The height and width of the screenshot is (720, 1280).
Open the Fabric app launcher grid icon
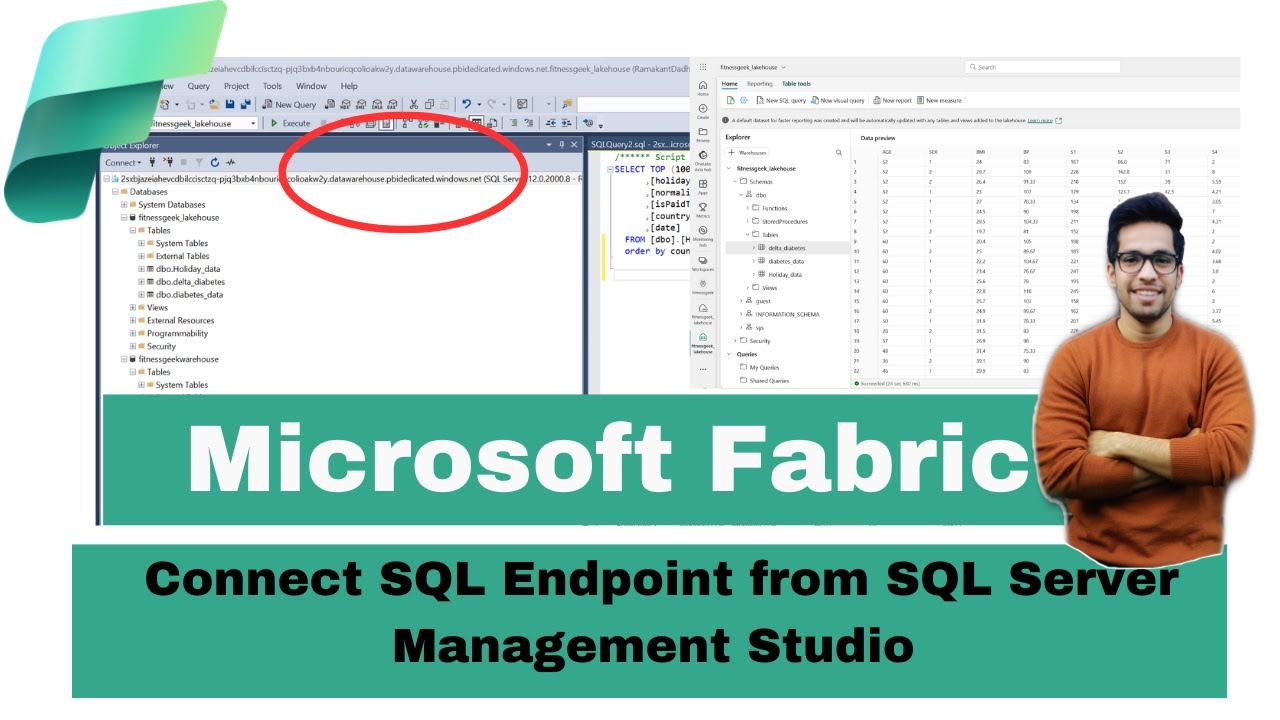[703, 67]
